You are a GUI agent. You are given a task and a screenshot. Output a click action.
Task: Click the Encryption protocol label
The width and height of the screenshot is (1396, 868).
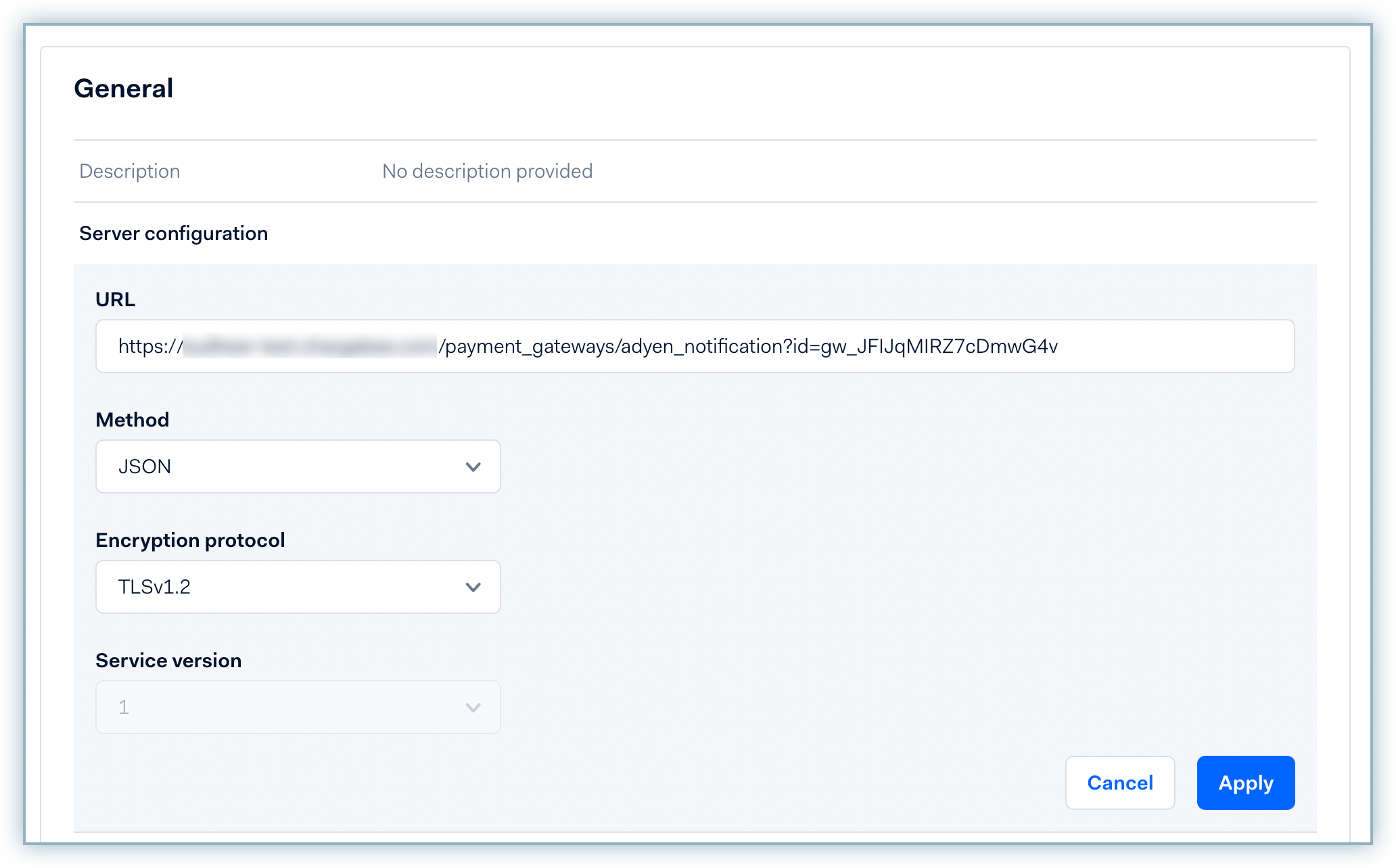pos(190,540)
